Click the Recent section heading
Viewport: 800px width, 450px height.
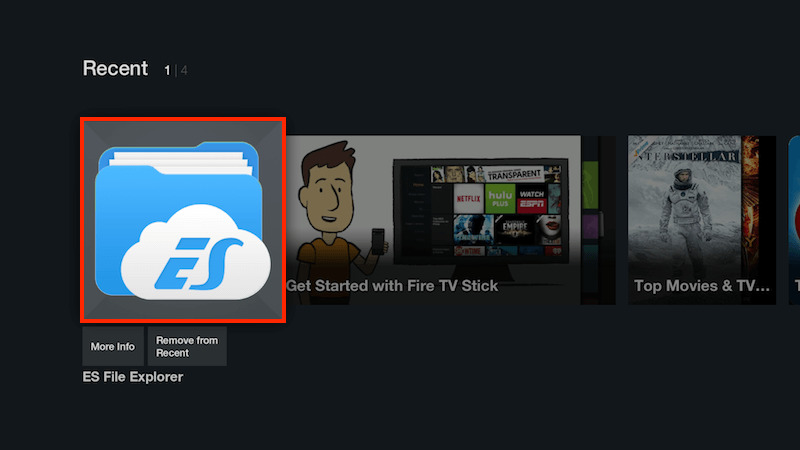[115, 68]
